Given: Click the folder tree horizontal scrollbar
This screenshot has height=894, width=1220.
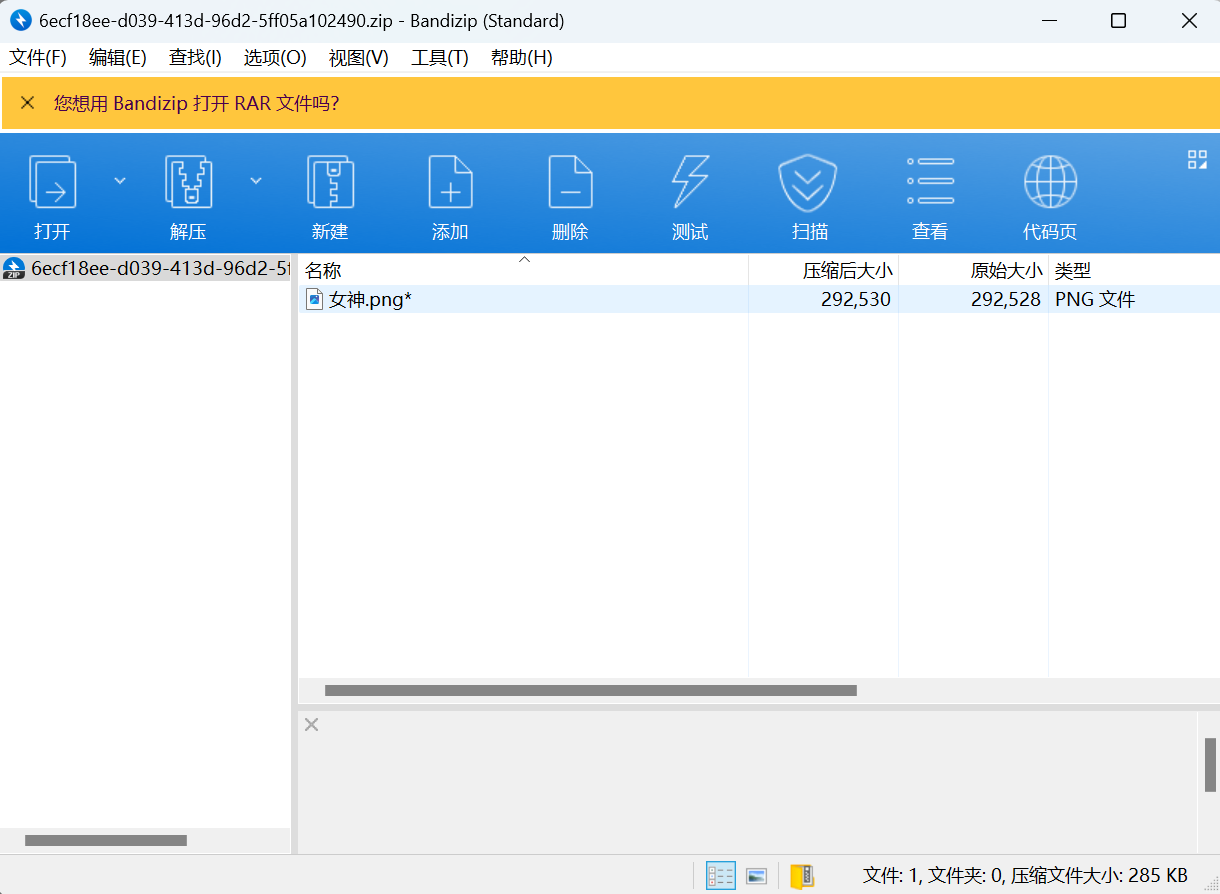Looking at the screenshot, I should [106, 840].
